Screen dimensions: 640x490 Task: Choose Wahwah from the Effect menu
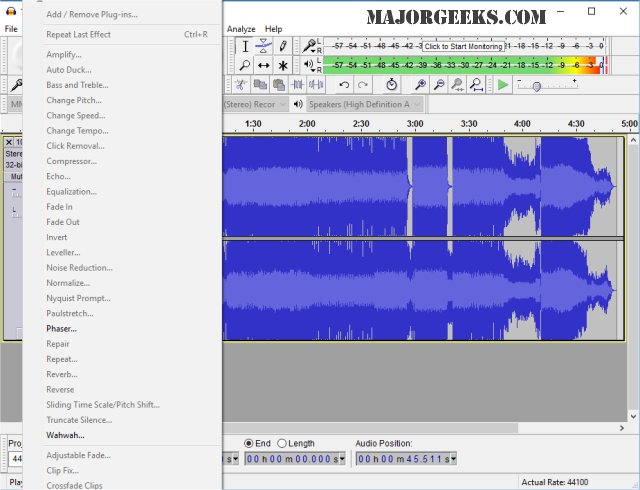pos(65,435)
